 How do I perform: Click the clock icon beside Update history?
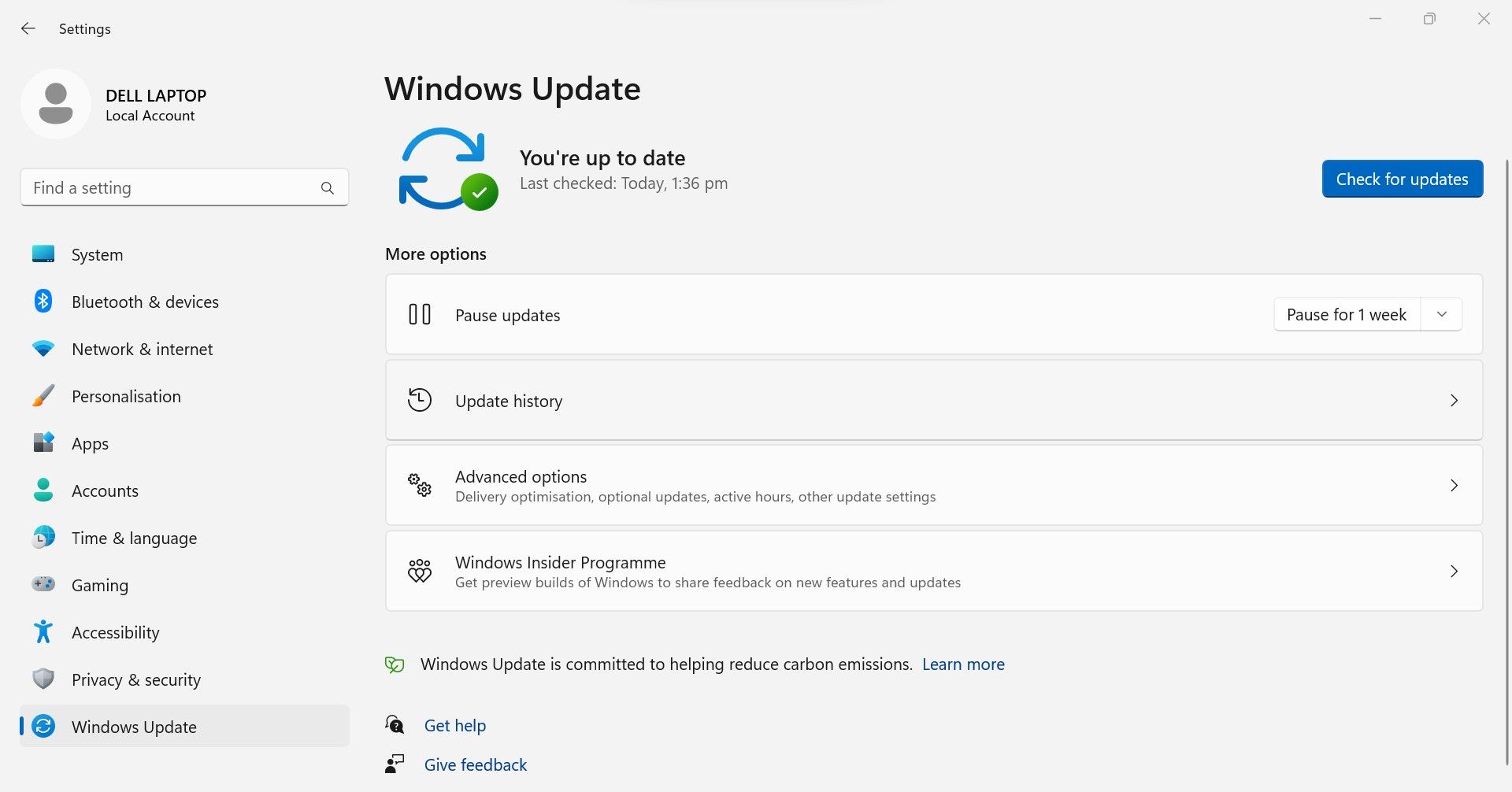click(420, 400)
